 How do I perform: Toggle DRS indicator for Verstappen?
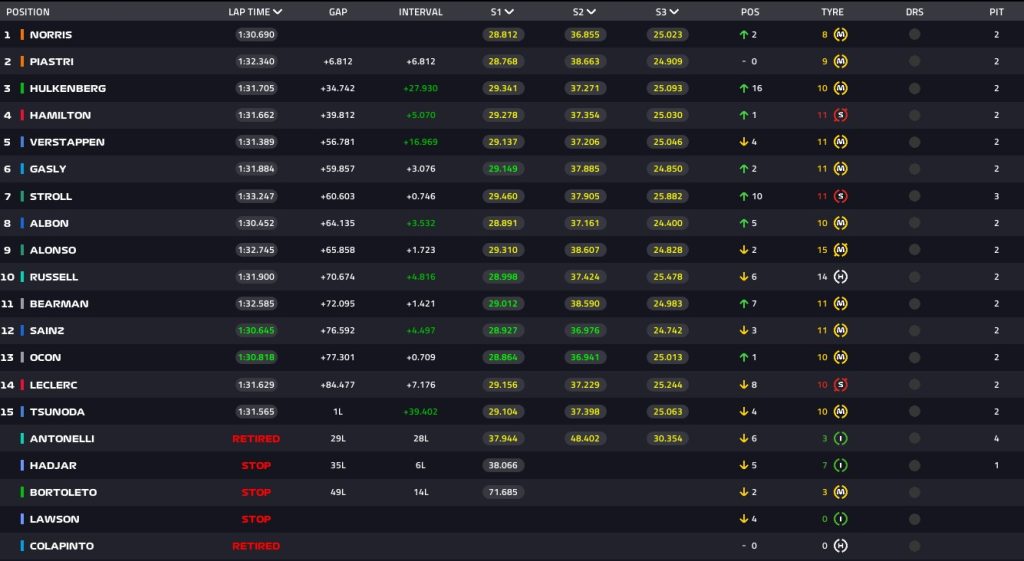coord(914,142)
